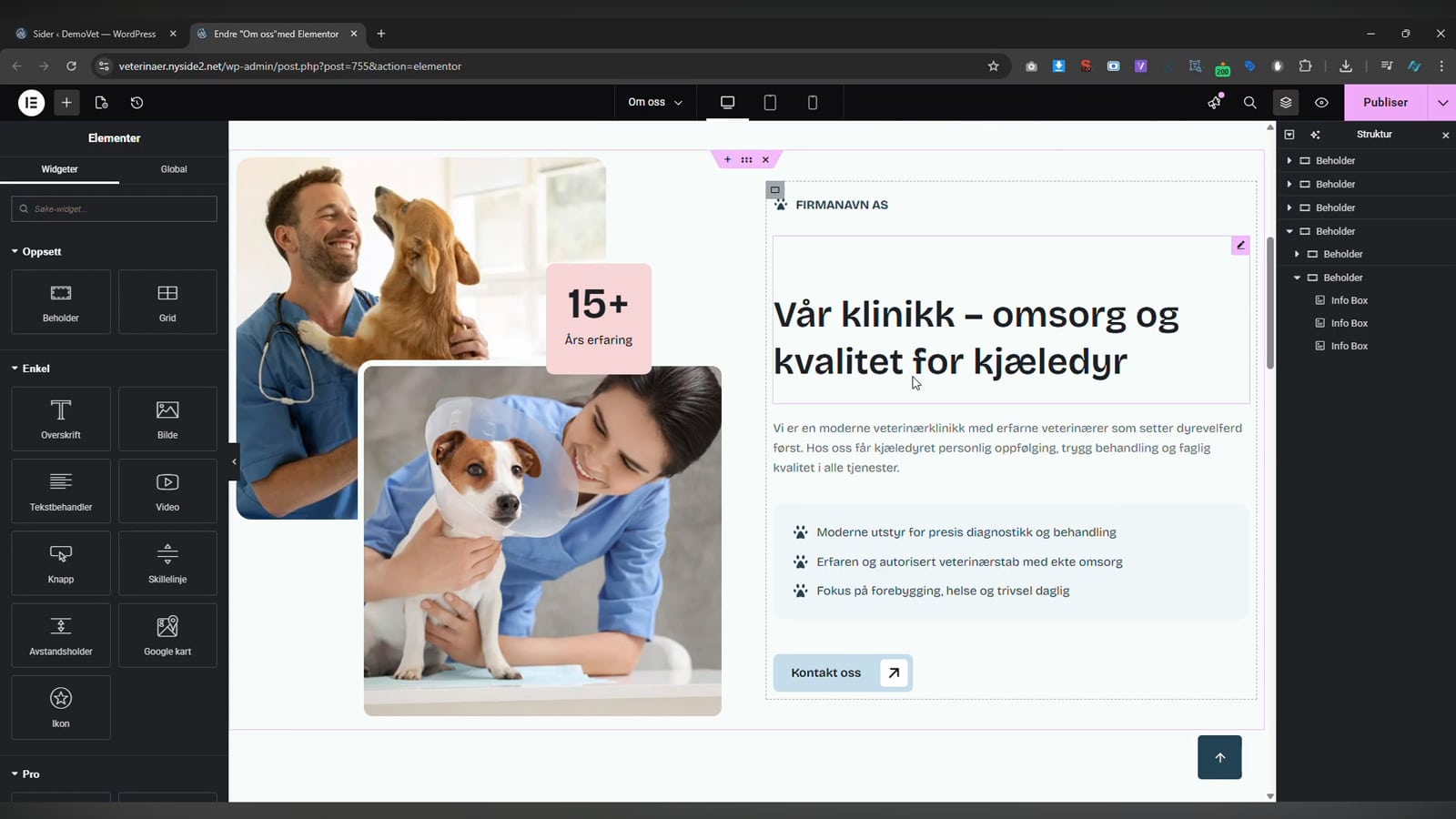Pick the Beholder widget
This screenshot has width=1456, height=819.
pyautogui.click(x=61, y=302)
